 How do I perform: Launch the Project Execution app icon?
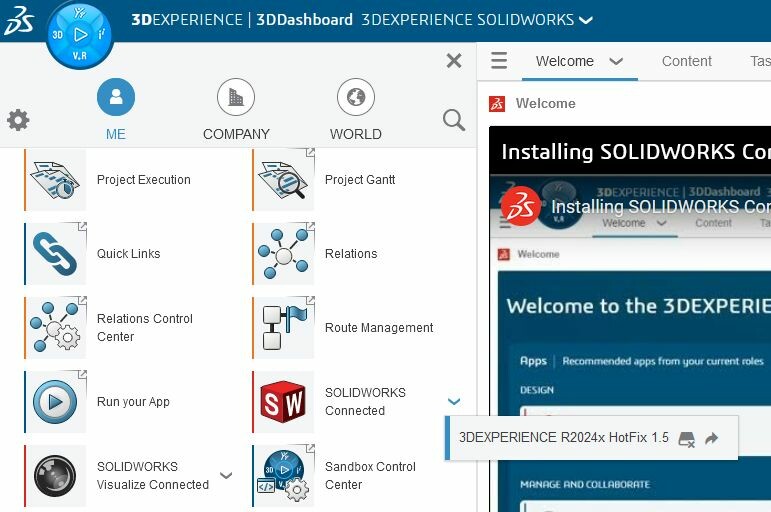[x=56, y=180]
